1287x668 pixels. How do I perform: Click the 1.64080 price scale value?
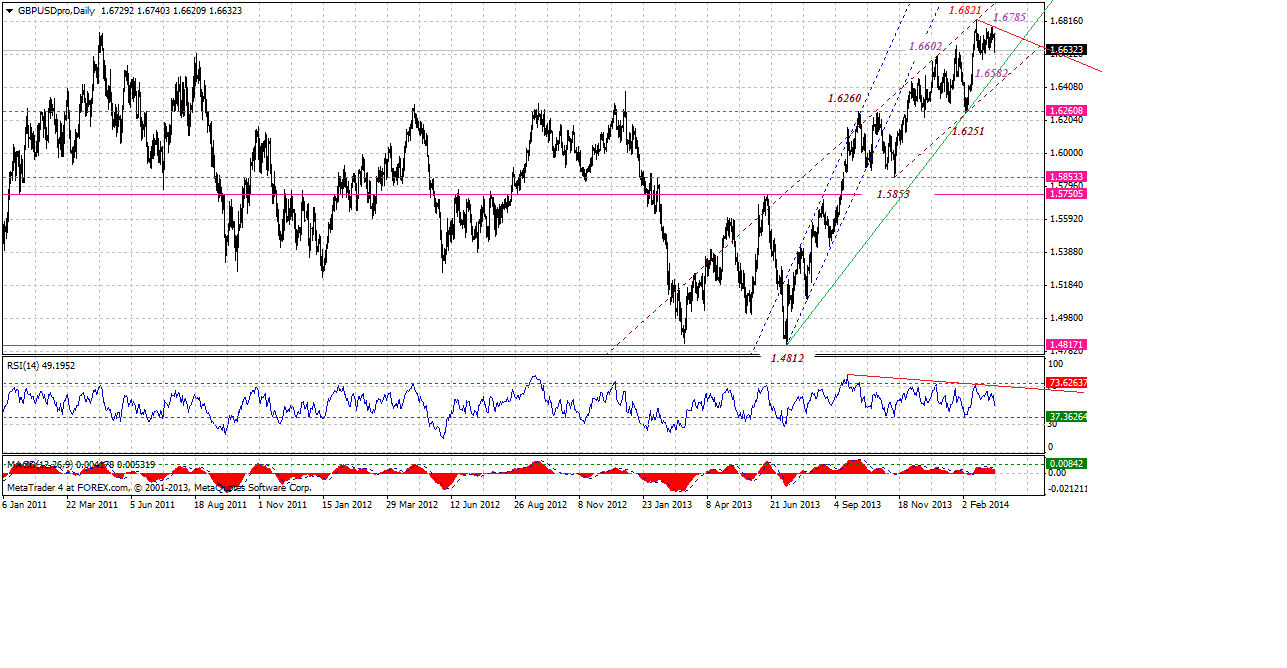[x=1068, y=87]
